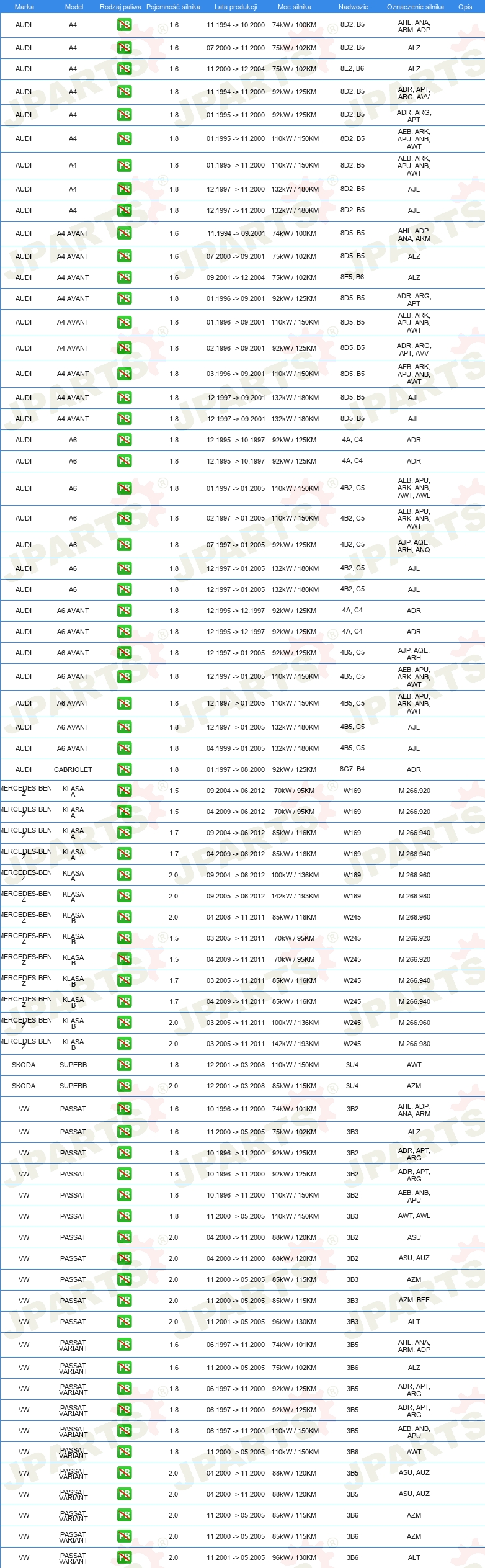Image resolution: width=485 pixels, height=1568 pixels.
Task: Click the ASU cell in the Passat 3B2 row without AUZ
Action: pos(414,1237)
